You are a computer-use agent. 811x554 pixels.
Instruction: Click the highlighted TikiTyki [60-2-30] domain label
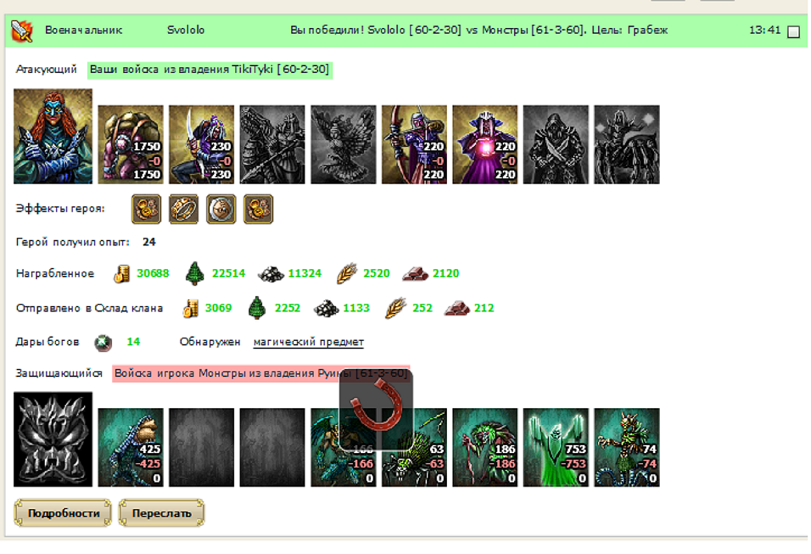tap(209, 69)
